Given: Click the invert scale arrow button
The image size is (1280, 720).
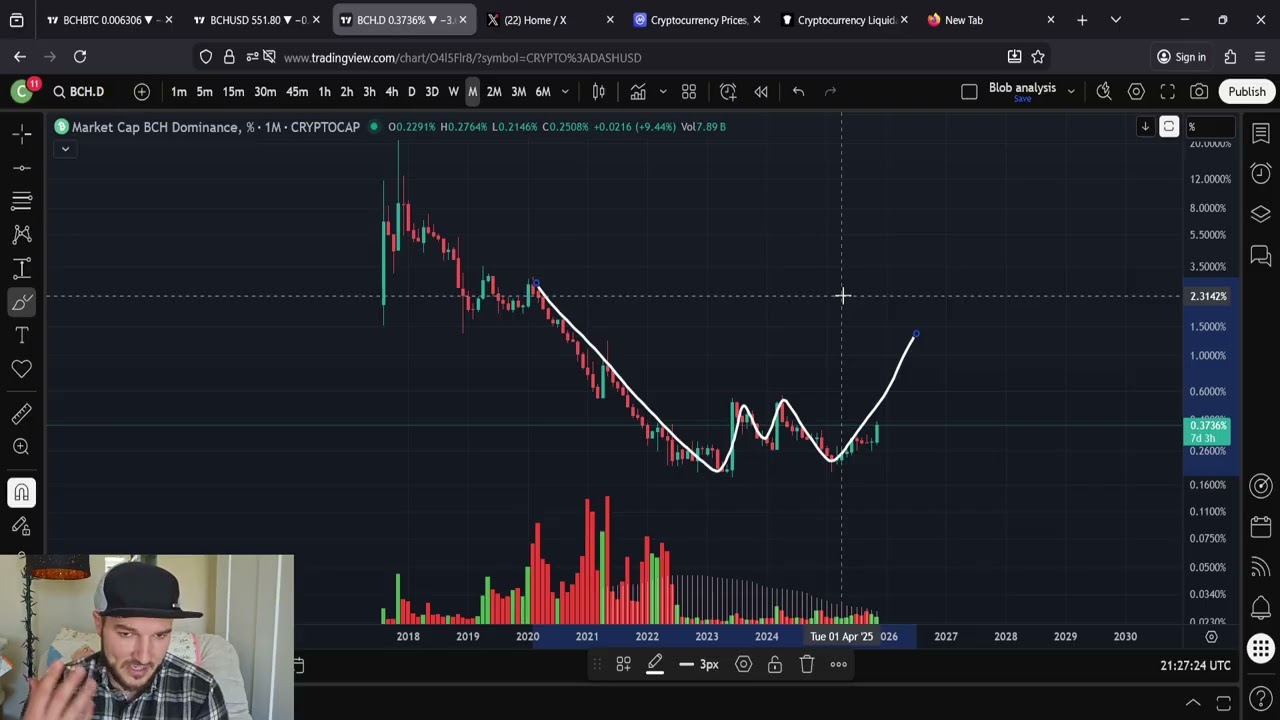Looking at the screenshot, I should click(1145, 127).
